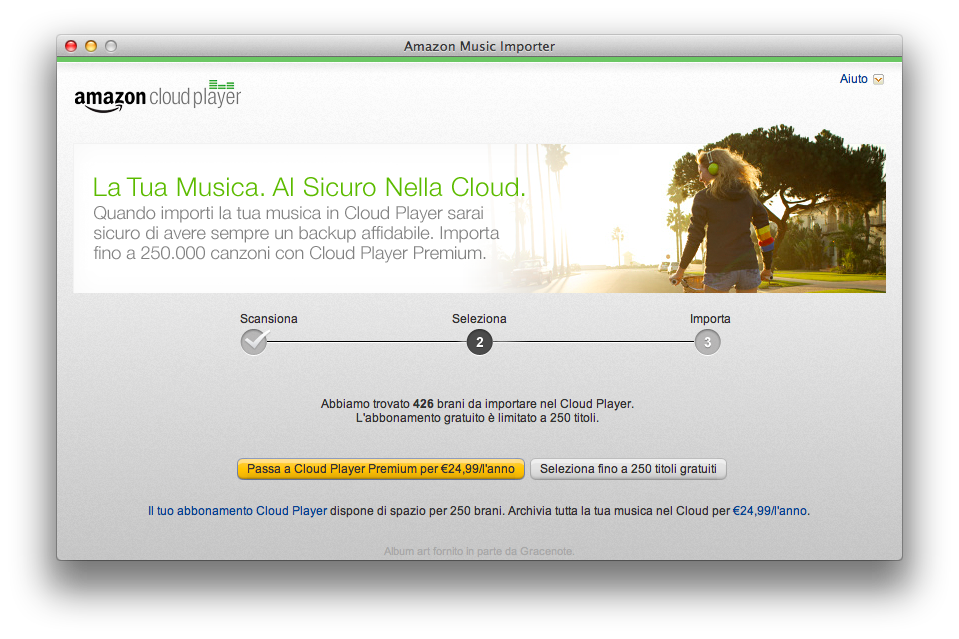The image size is (959, 639).
Task: Select the step 2 Seleziona circle
Action: 479,342
